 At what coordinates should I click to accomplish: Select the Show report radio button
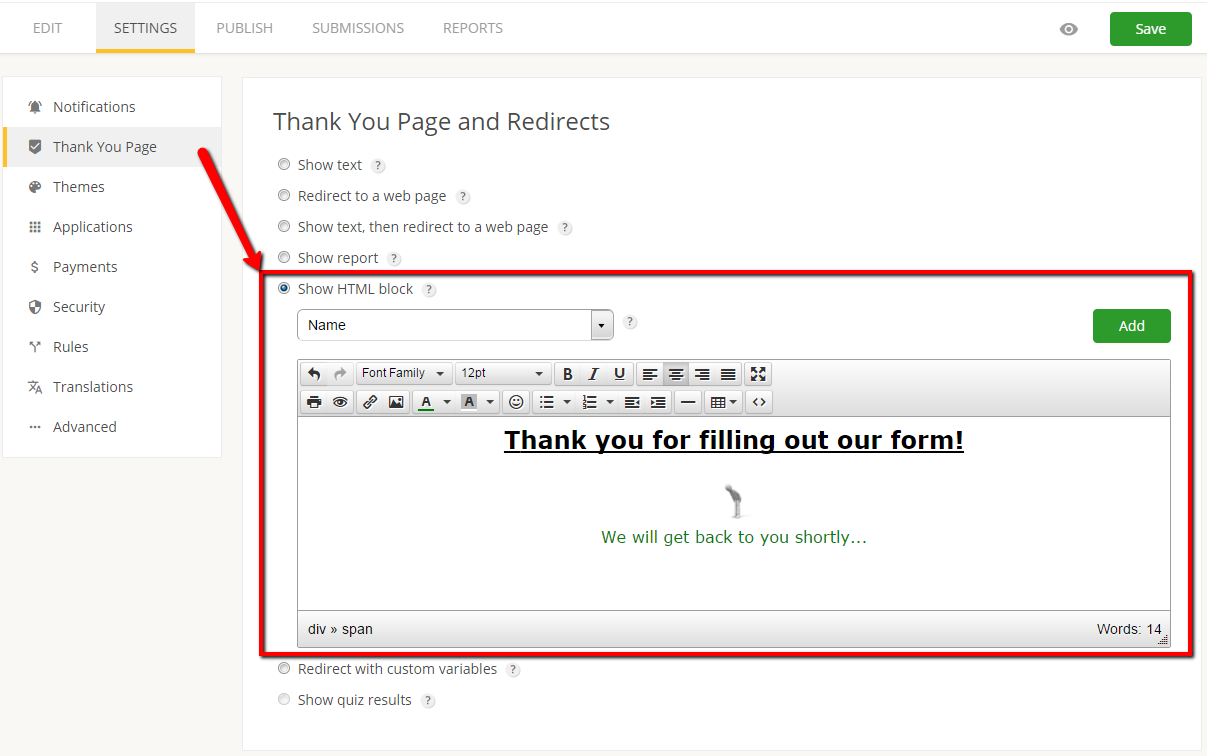pyautogui.click(x=284, y=257)
